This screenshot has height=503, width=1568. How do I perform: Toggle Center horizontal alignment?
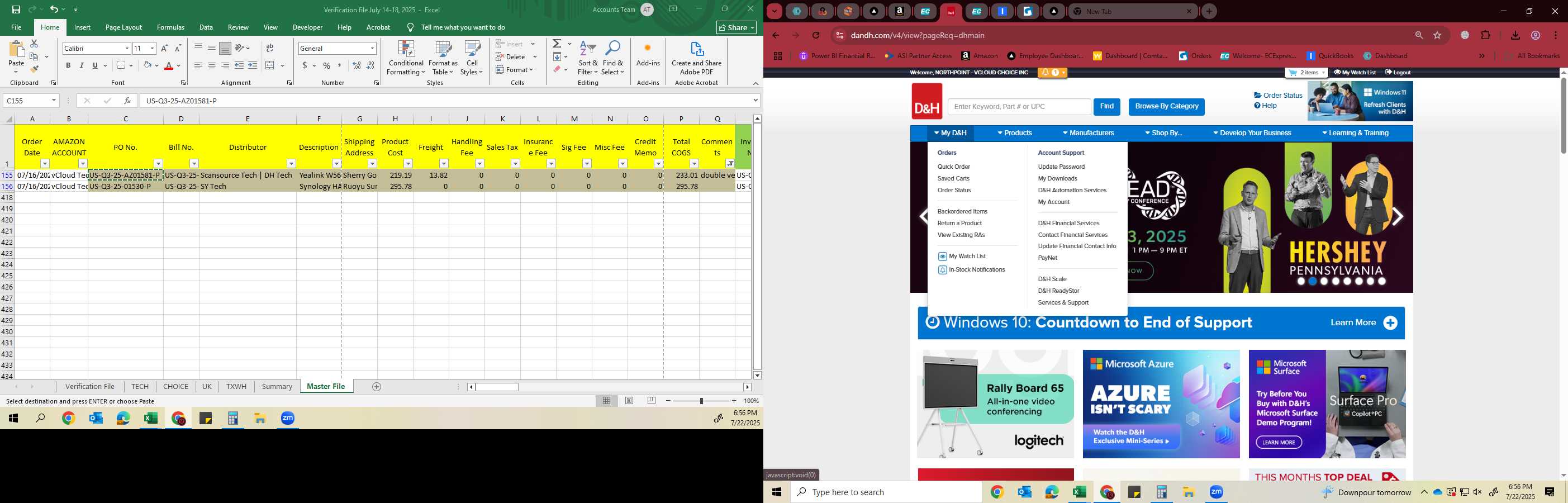(x=212, y=65)
